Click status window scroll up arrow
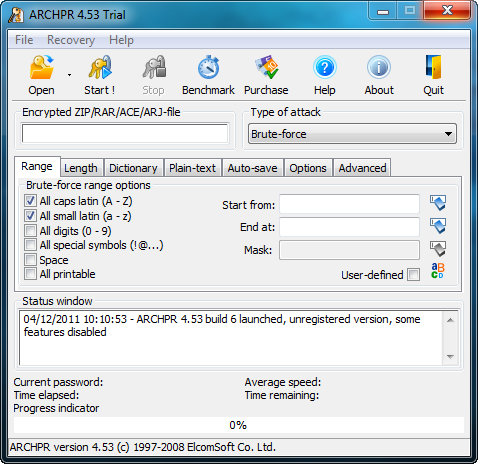Image resolution: width=478 pixels, height=464 pixels. [451, 320]
